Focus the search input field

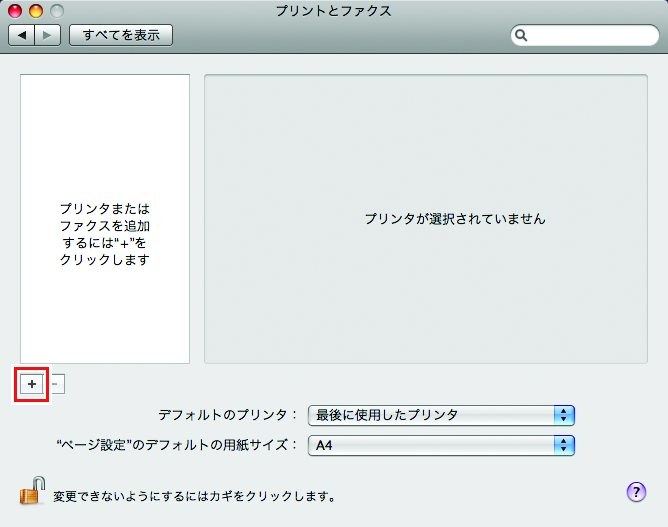590,36
